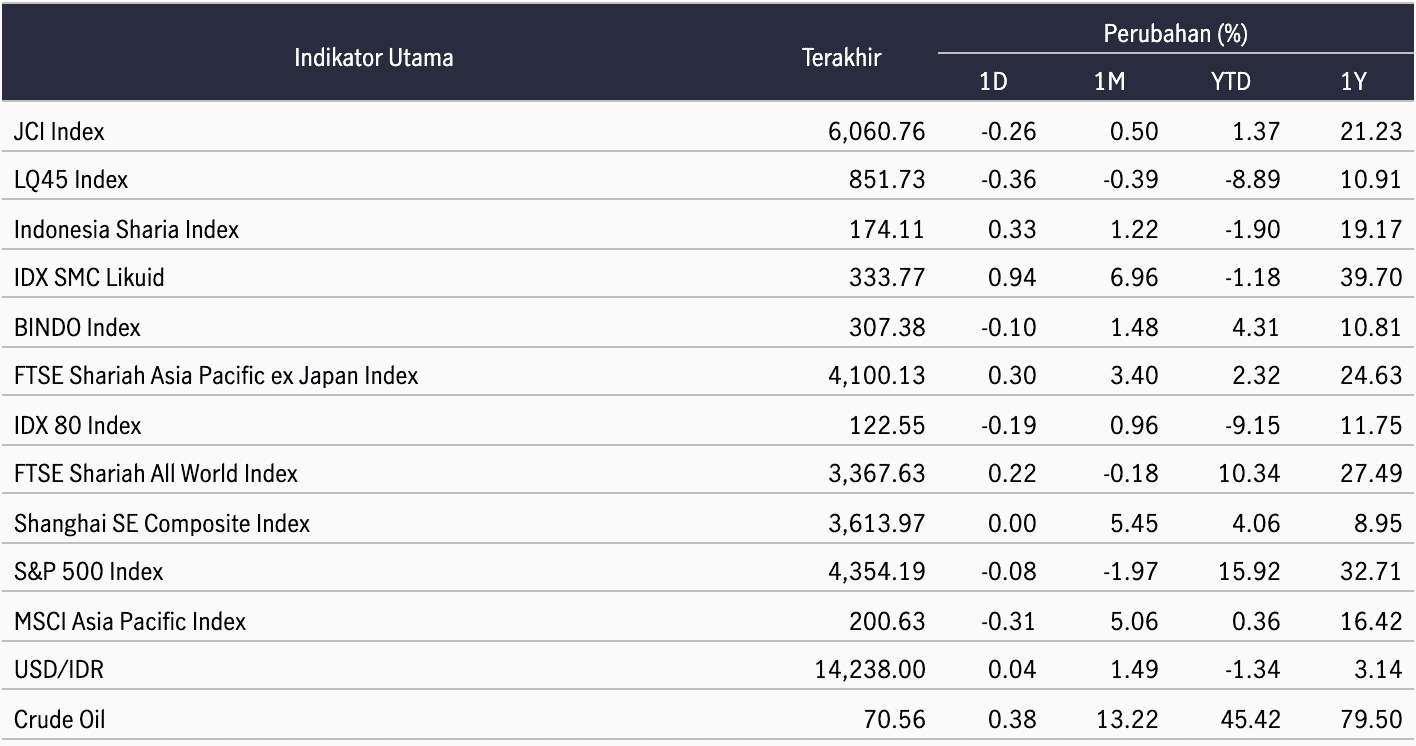The height and width of the screenshot is (746, 1416).
Task: Select the IDX 80 Index label
Action: [78, 425]
